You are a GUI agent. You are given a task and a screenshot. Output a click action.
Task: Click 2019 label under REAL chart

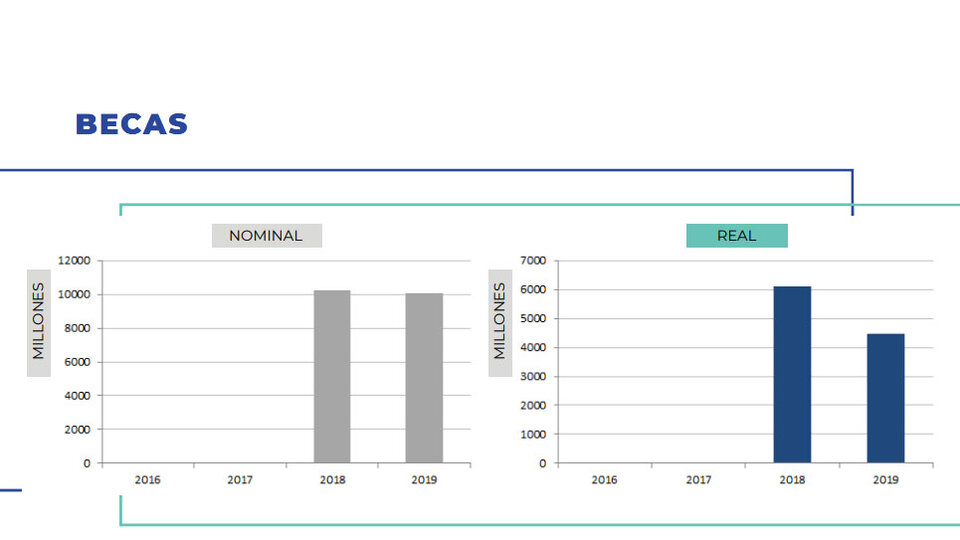pyautogui.click(x=885, y=480)
